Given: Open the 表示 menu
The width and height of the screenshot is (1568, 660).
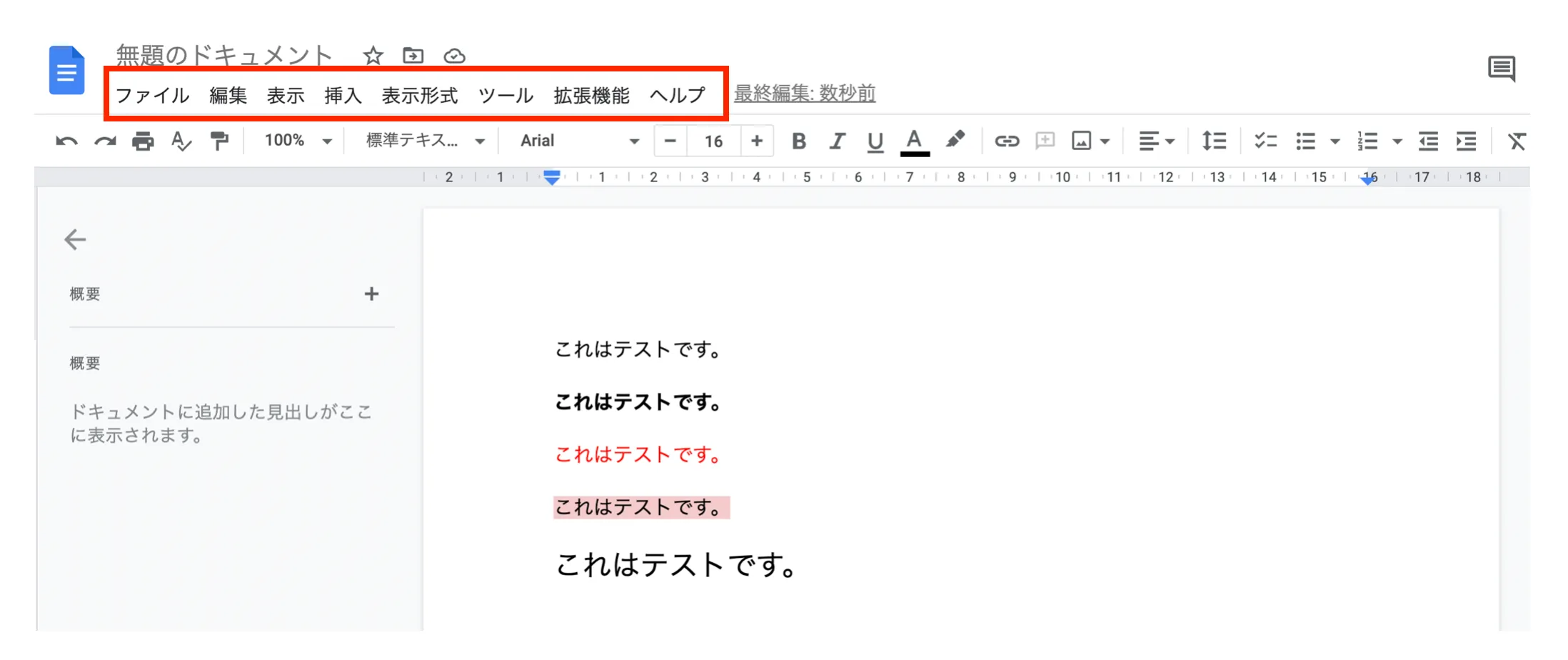Looking at the screenshot, I should [x=286, y=95].
